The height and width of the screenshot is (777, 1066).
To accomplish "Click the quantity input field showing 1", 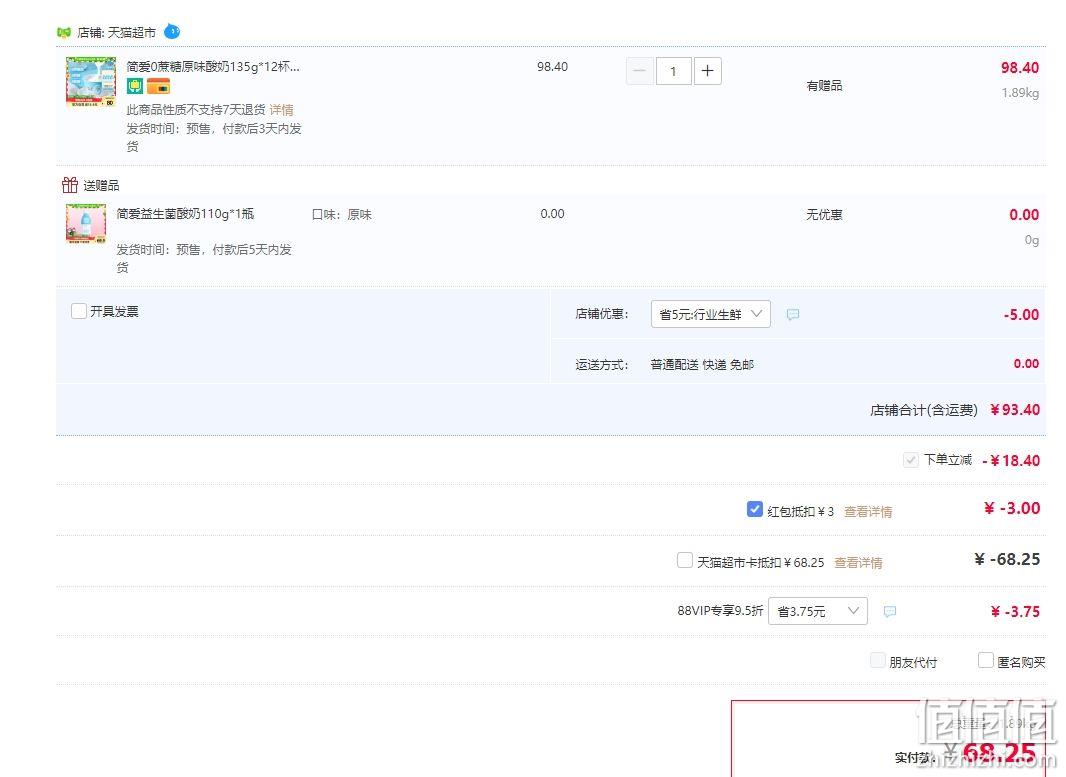I will click(x=673, y=71).
